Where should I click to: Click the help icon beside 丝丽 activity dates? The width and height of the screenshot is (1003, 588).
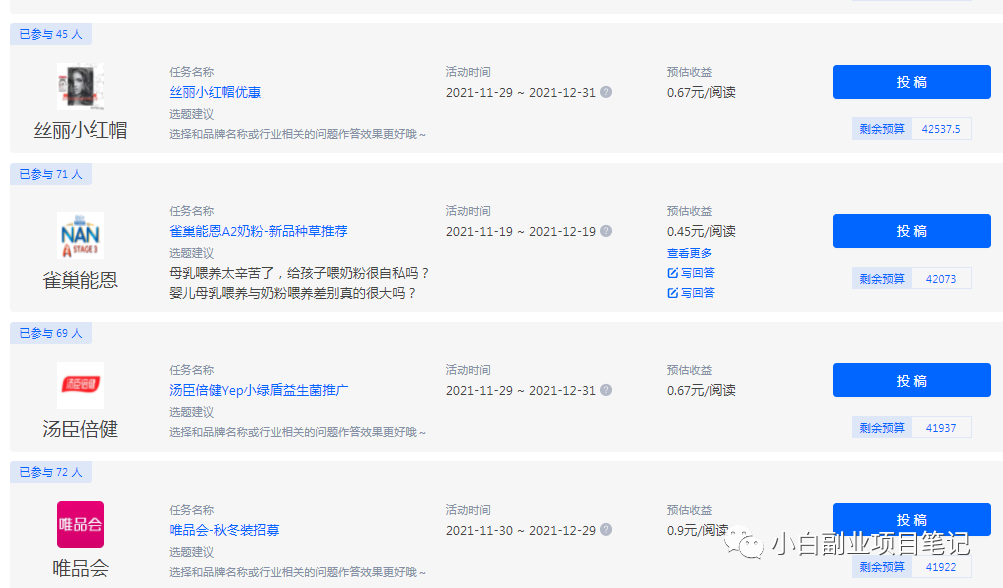(607, 91)
